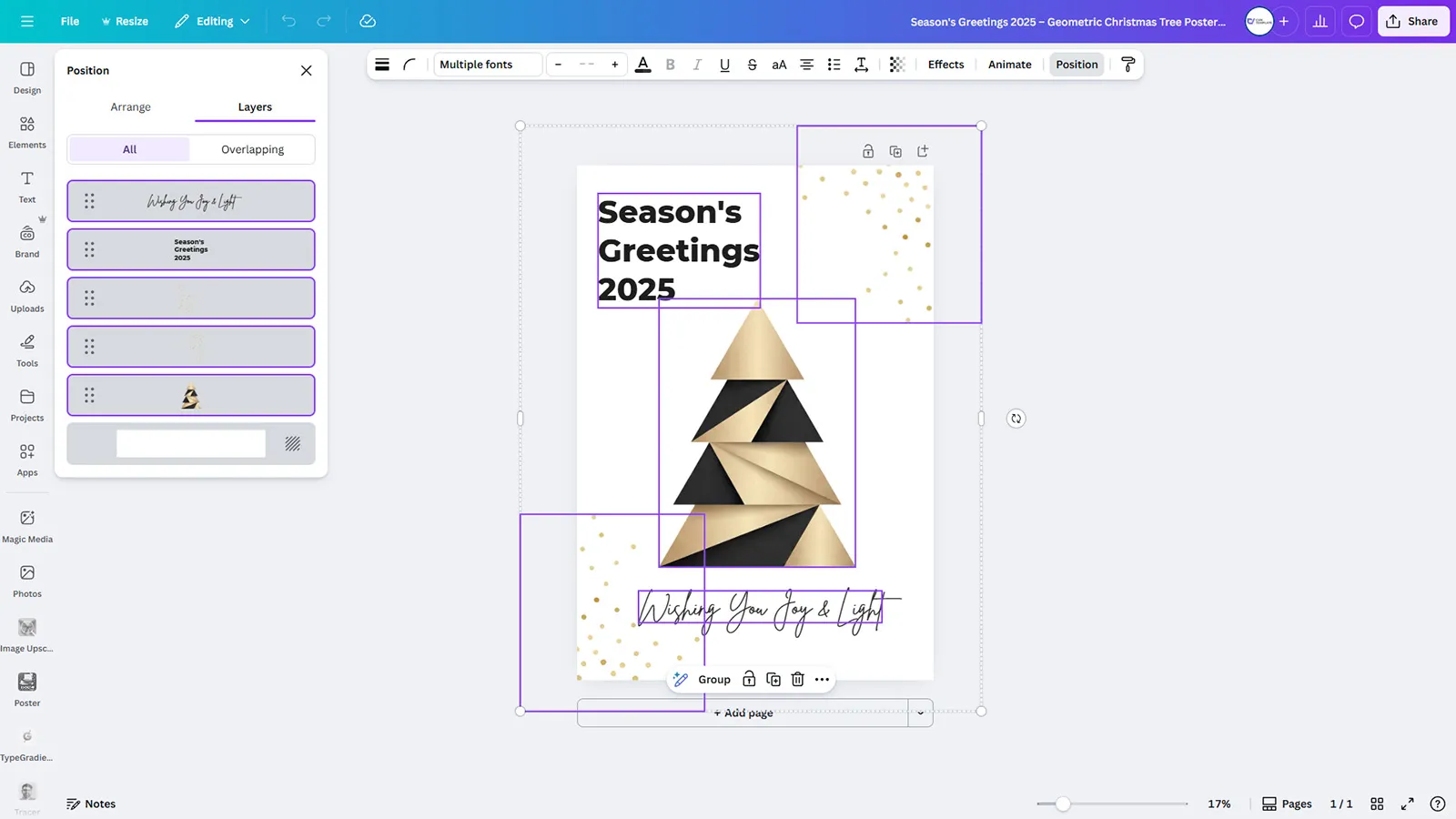Toggle bold formatting on the selected text

[671, 65]
